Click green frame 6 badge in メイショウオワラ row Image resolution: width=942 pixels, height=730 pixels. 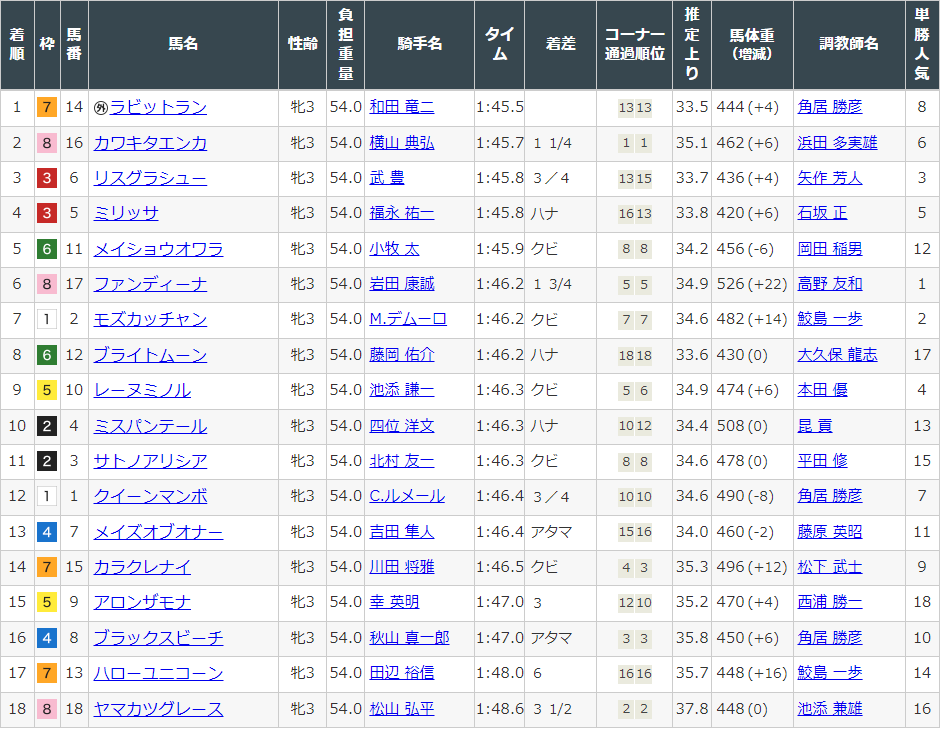pos(47,249)
